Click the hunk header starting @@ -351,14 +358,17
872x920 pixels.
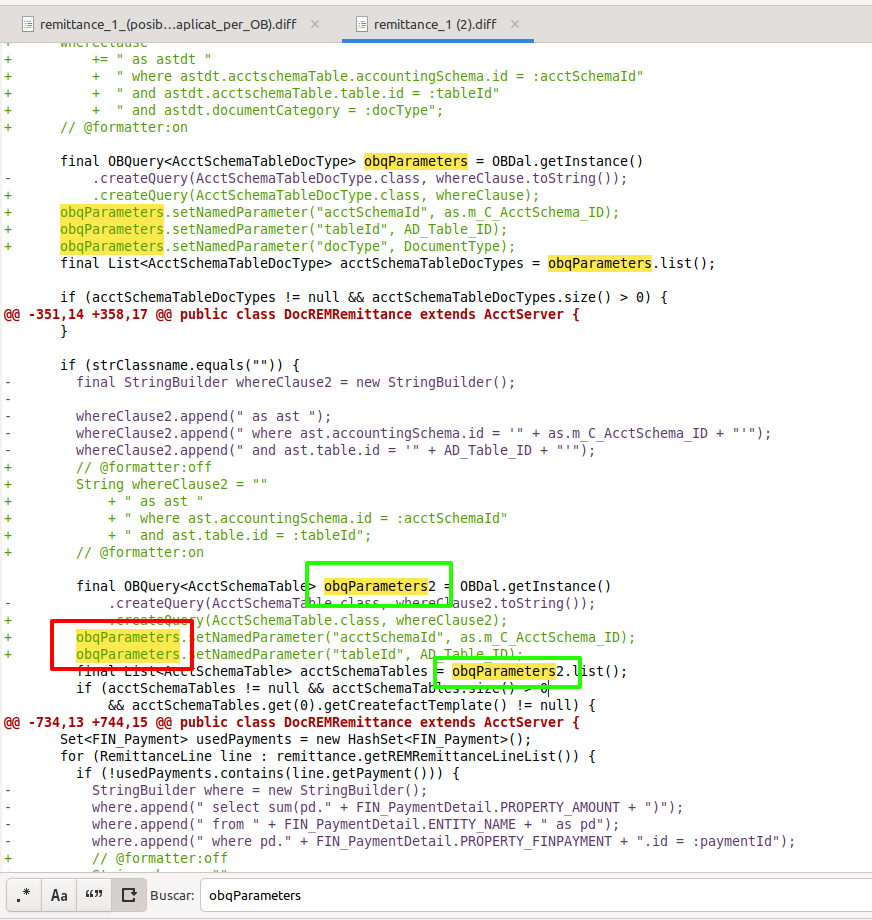point(291,314)
